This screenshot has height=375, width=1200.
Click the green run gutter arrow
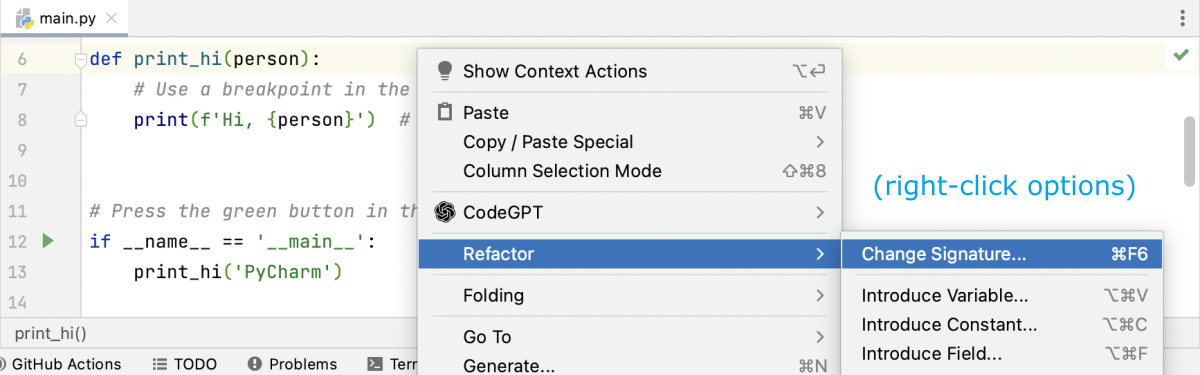46,241
